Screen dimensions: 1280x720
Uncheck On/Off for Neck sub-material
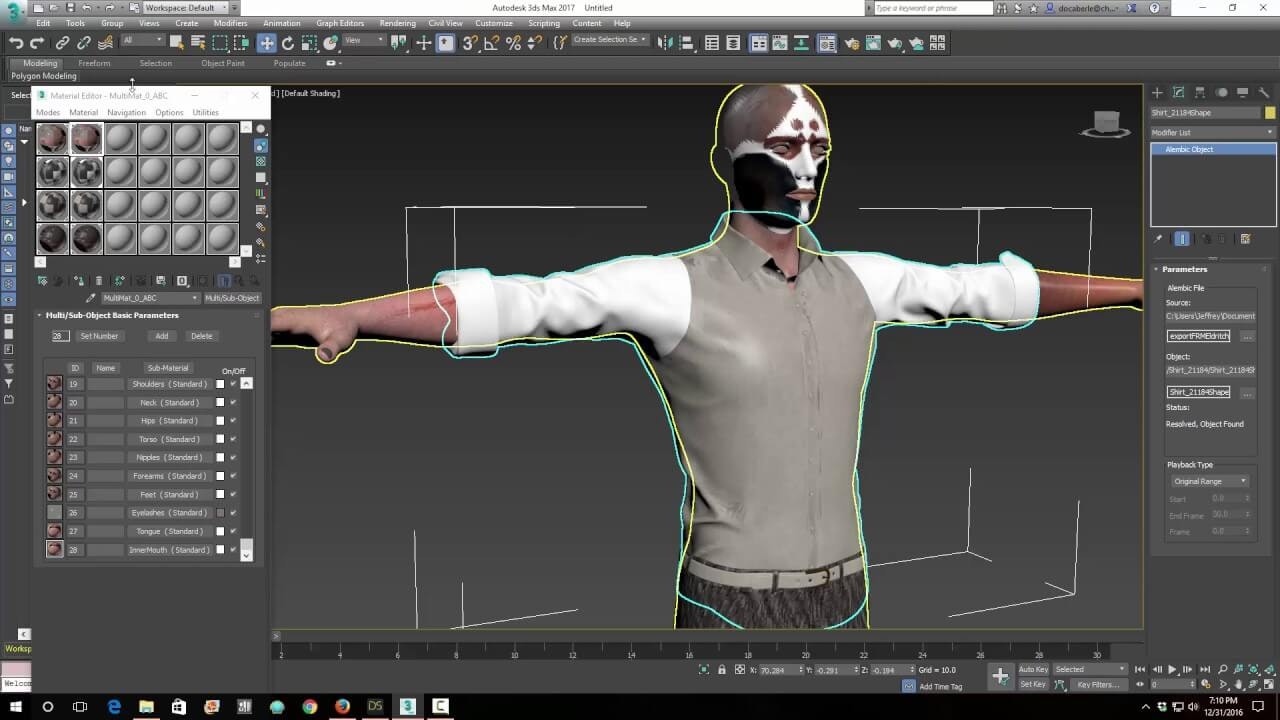233,402
